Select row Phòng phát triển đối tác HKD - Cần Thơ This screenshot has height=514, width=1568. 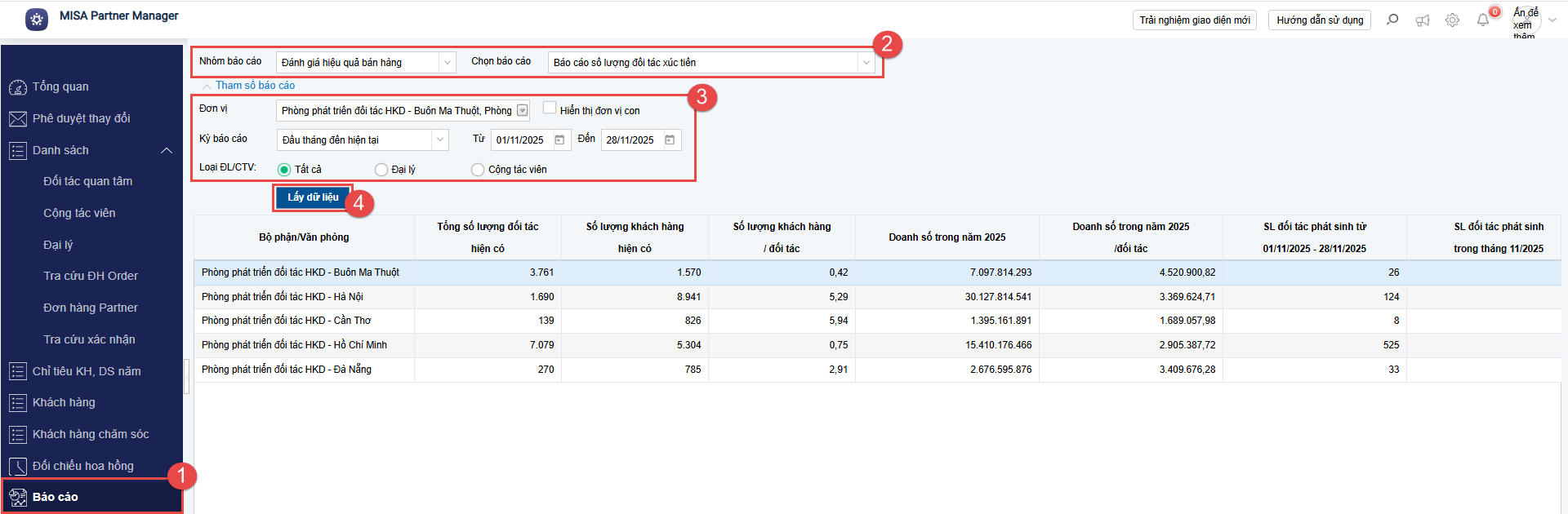(x=877, y=321)
